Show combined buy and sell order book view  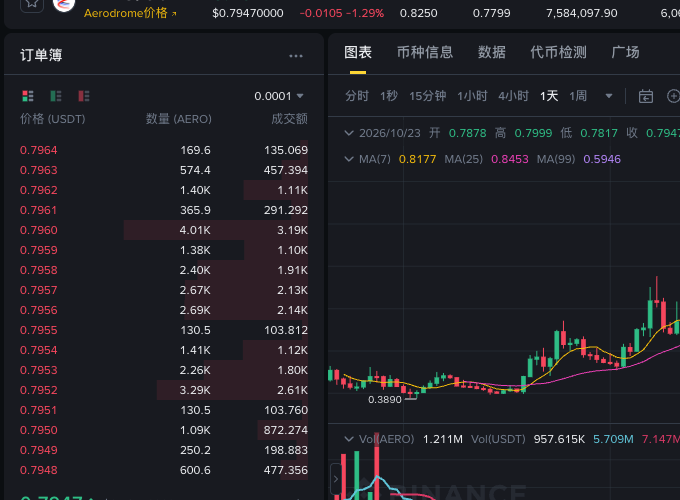(x=28, y=96)
